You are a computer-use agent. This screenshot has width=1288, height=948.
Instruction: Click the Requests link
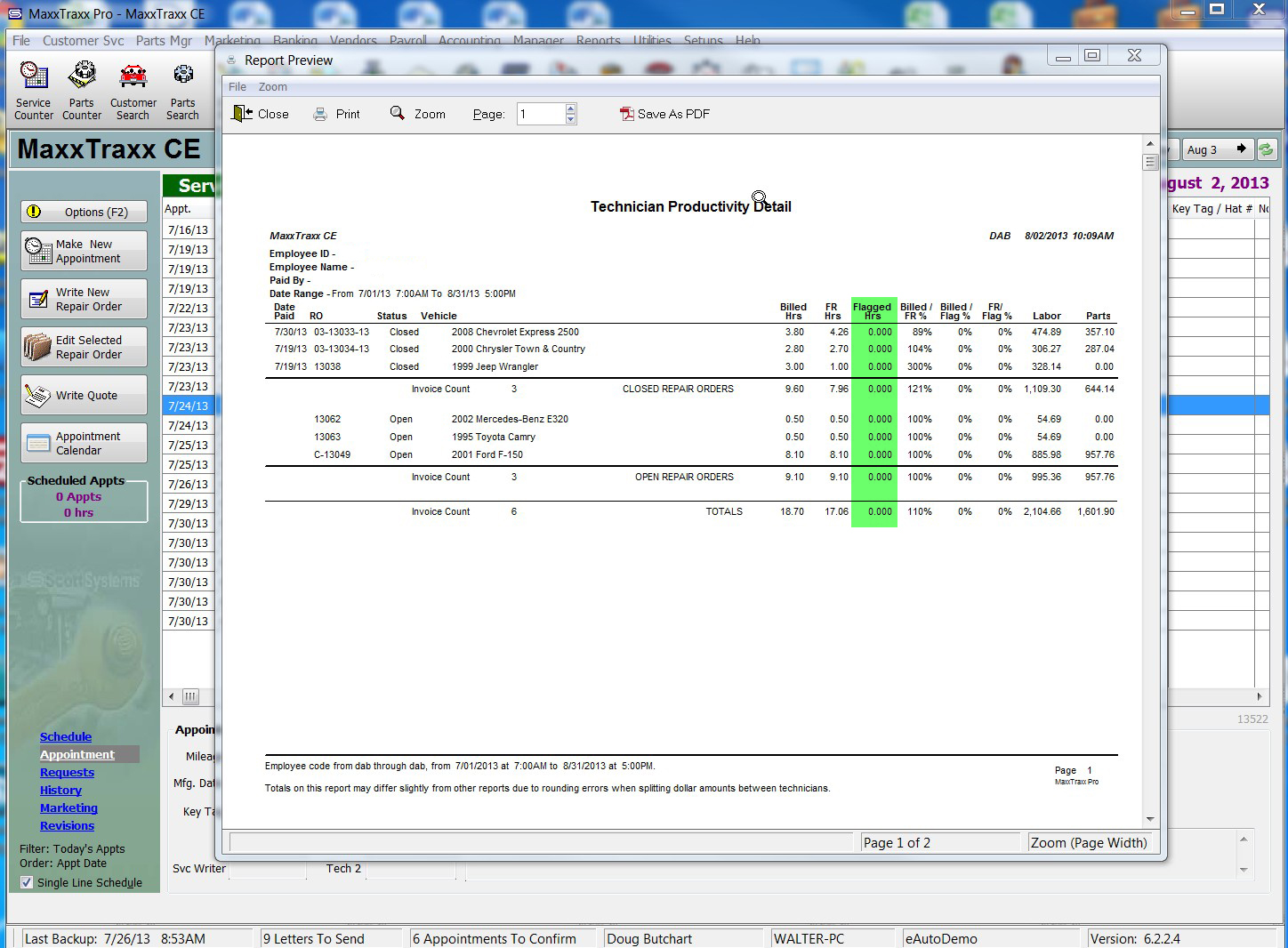67,772
